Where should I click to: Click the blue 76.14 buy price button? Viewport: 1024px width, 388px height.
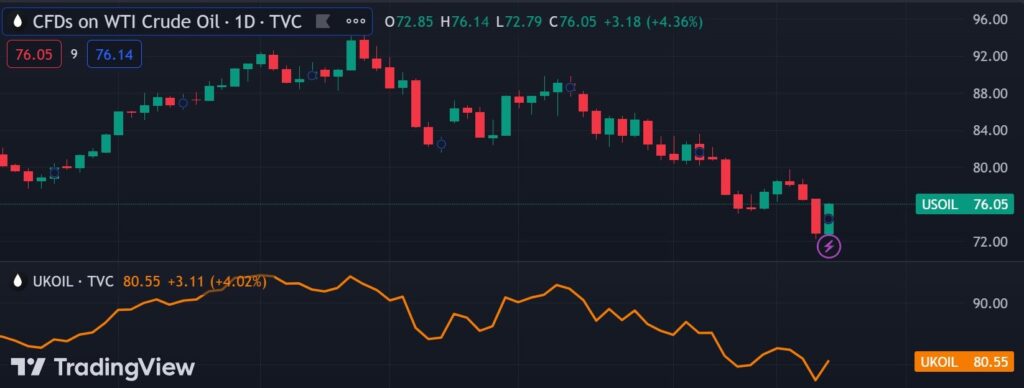tap(114, 54)
